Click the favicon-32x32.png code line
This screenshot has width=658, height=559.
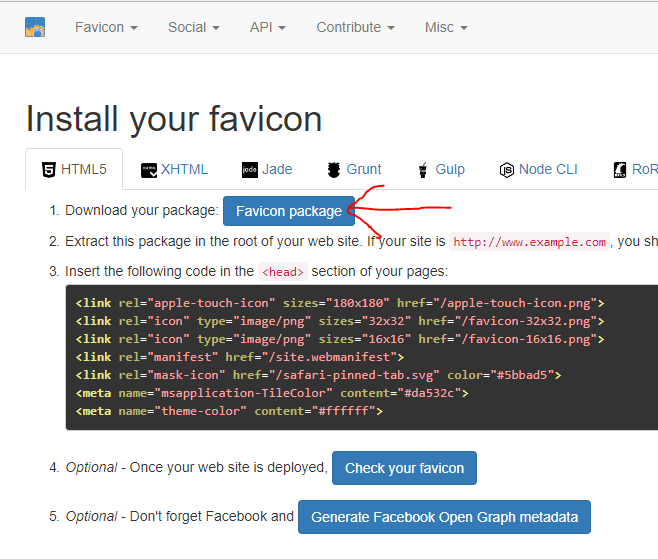tap(340, 321)
